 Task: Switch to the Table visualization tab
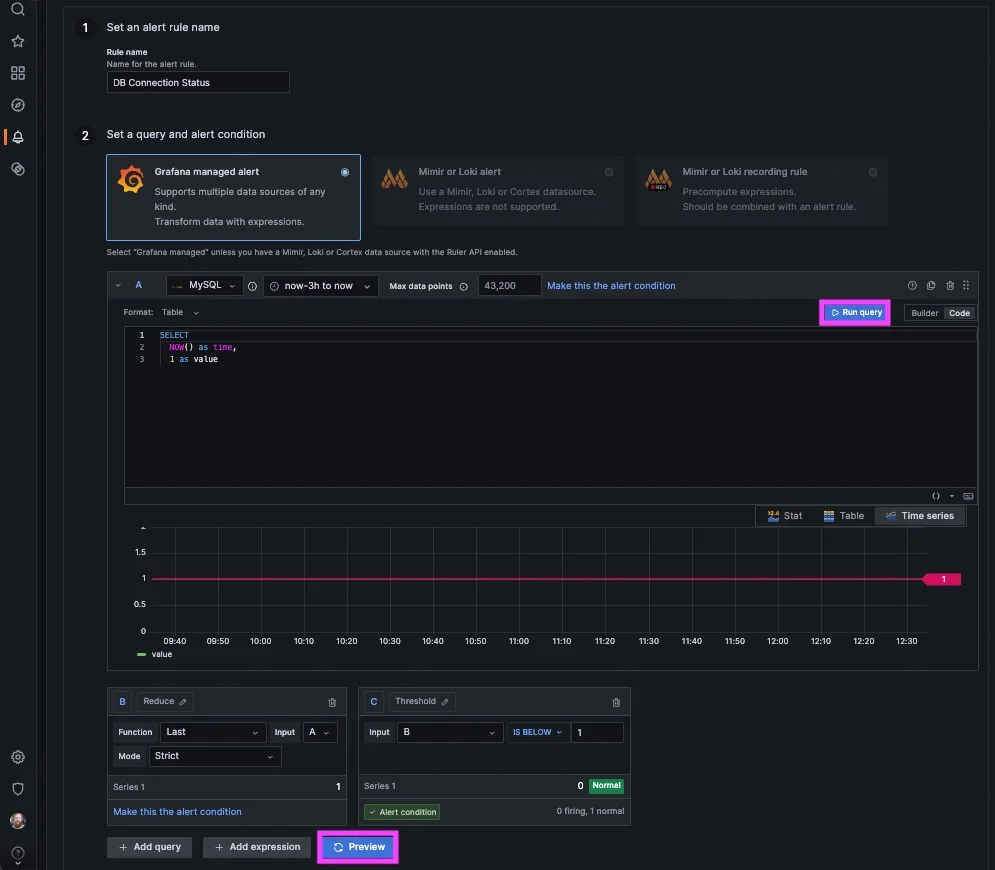[843, 515]
